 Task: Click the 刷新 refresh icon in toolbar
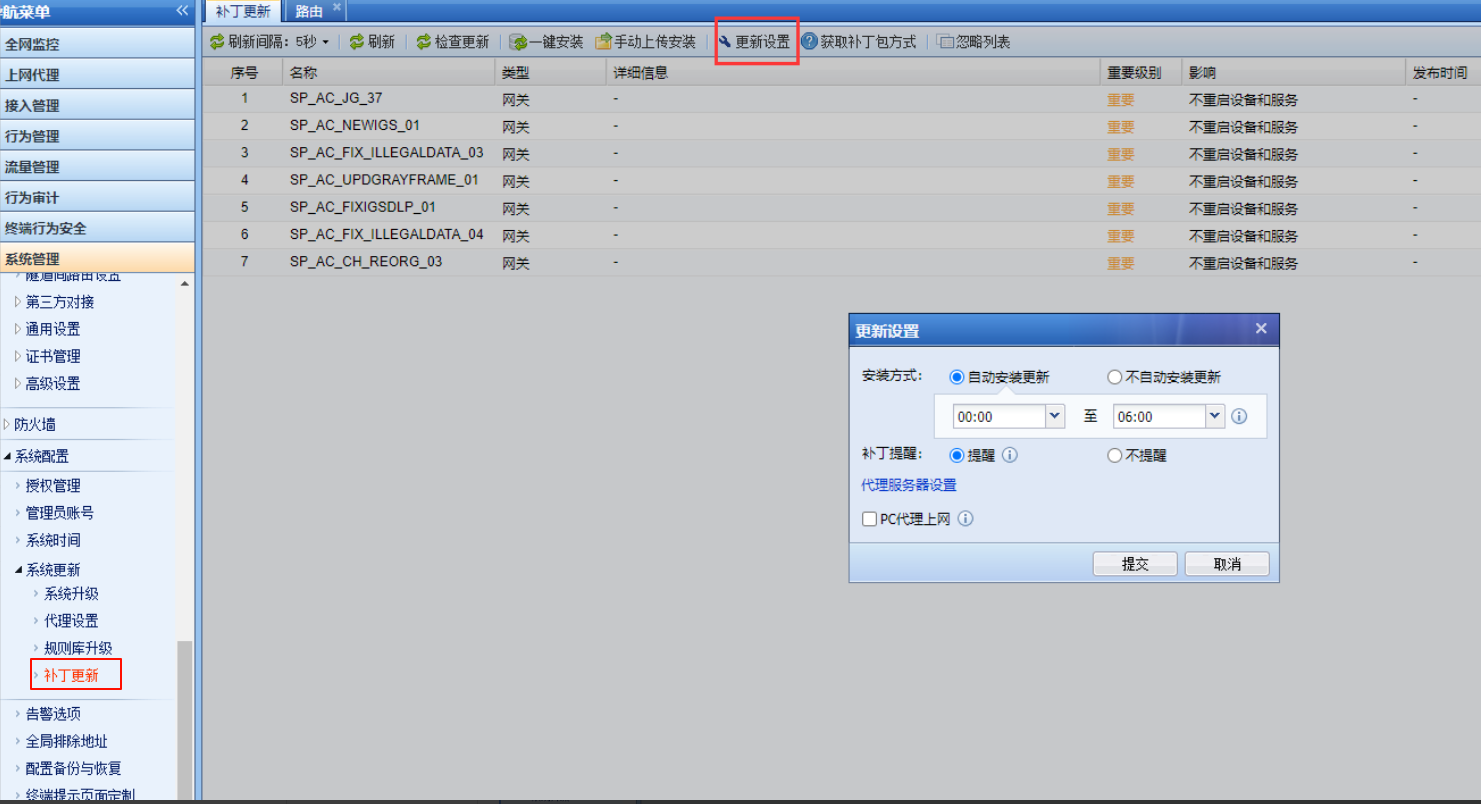pyautogui.click(x=357, y=42)
